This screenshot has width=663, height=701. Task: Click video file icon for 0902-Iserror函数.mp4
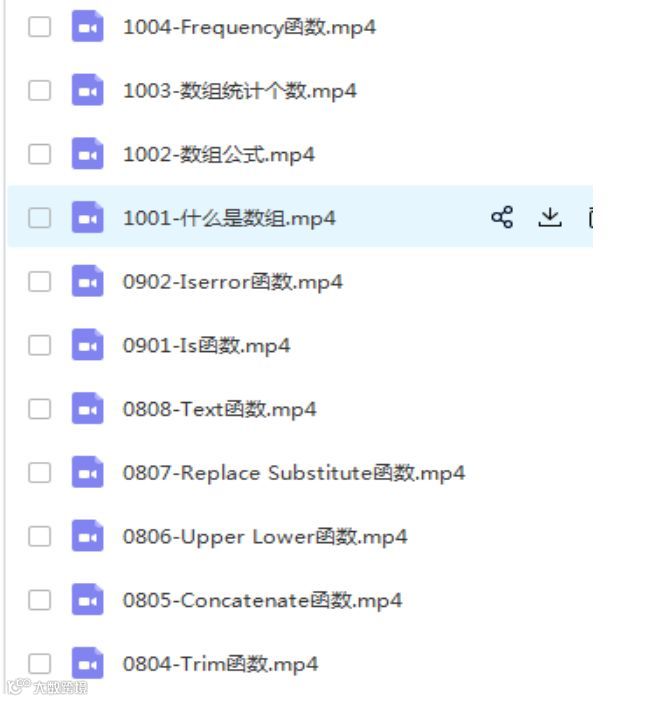[88, 281]
